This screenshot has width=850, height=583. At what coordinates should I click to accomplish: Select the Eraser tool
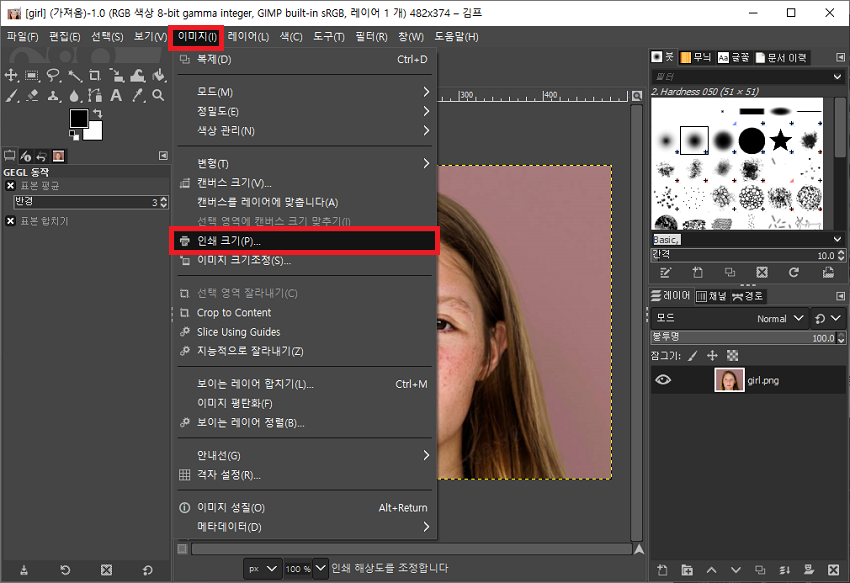(x=31, y=94)
